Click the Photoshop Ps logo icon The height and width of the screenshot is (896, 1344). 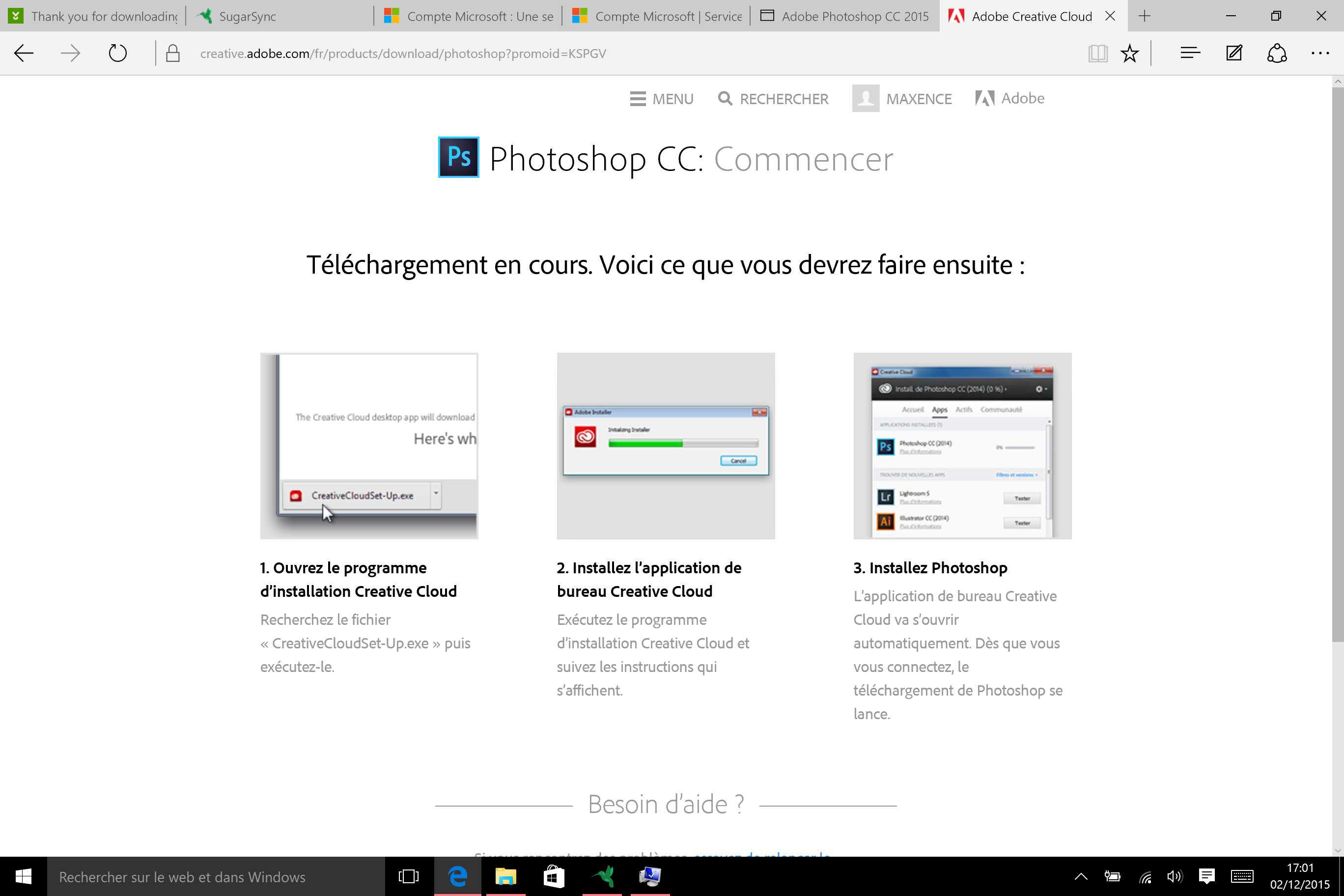pyautogui.click(x=458, y=157)
